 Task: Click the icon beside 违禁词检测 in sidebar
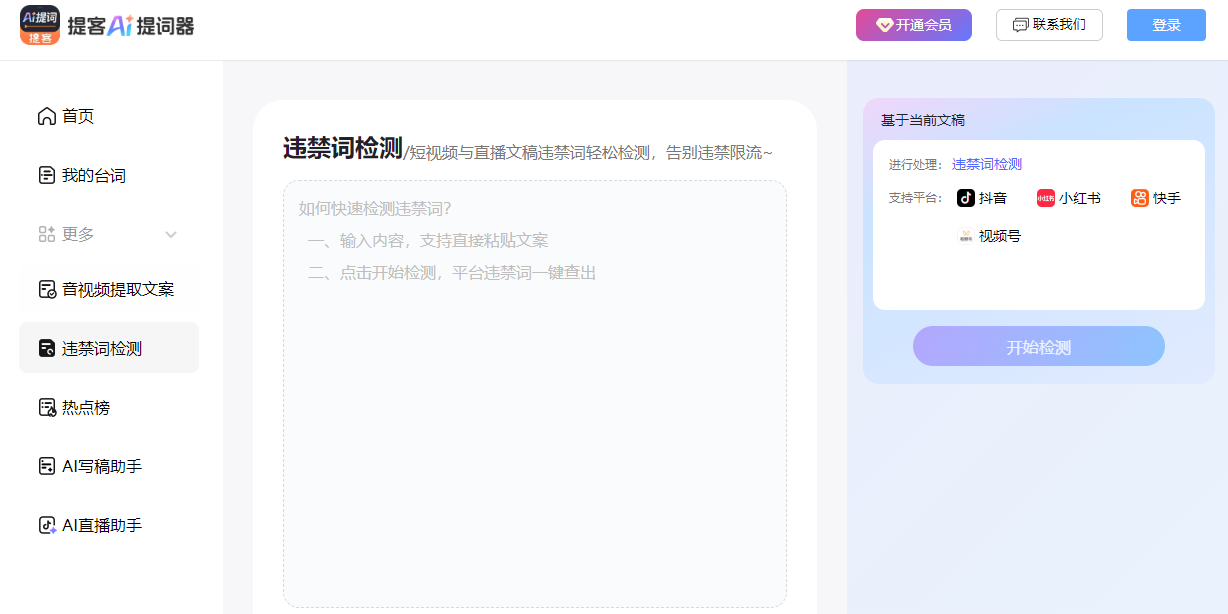47,348
